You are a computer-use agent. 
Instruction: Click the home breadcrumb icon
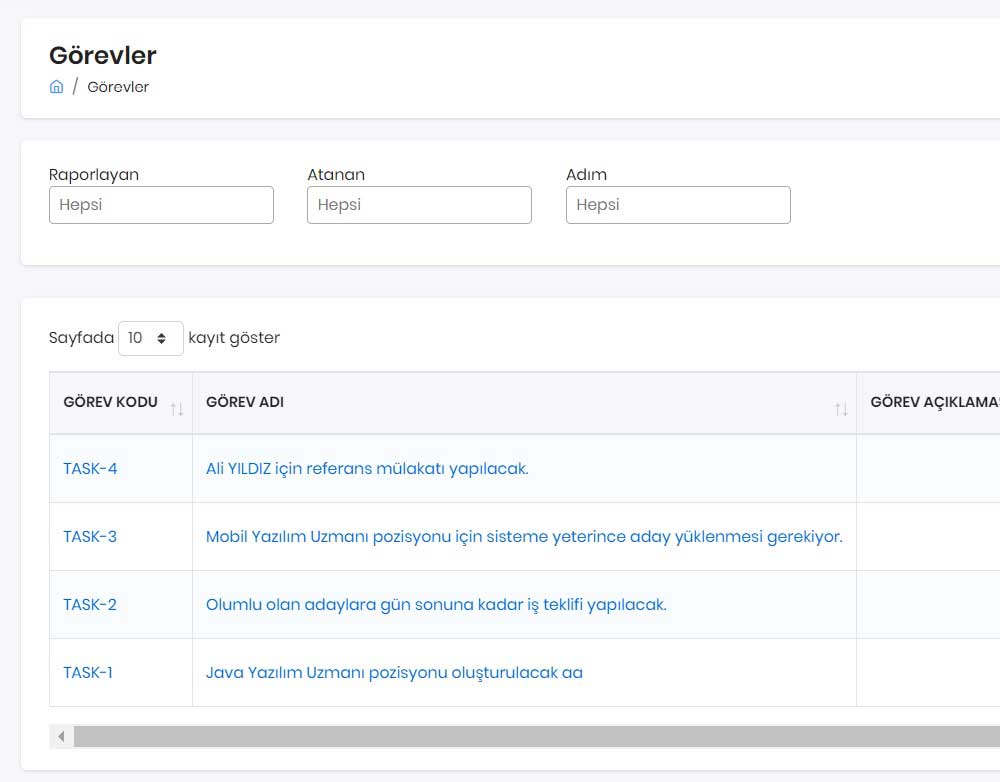56,87
